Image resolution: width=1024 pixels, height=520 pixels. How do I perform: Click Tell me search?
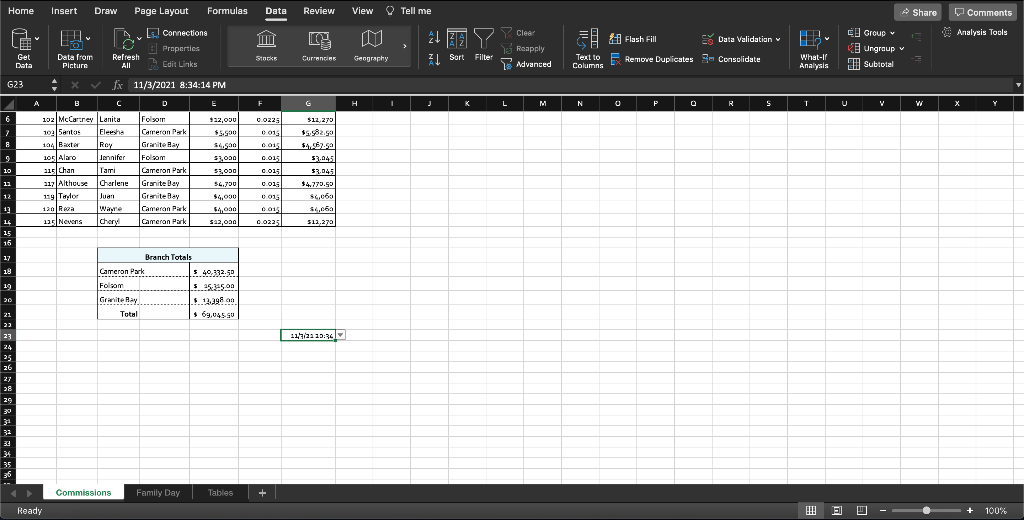pyautogui.click(x=409, y=10)
